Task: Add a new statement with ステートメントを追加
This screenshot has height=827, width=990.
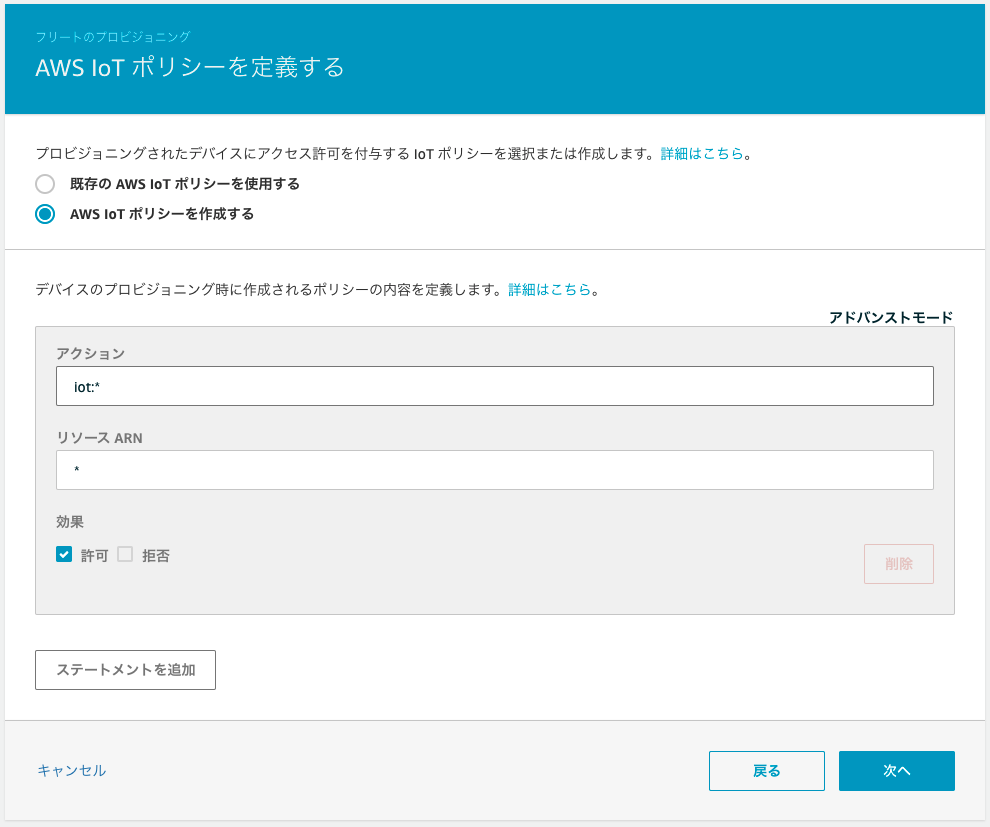Action: pos(125,669)
